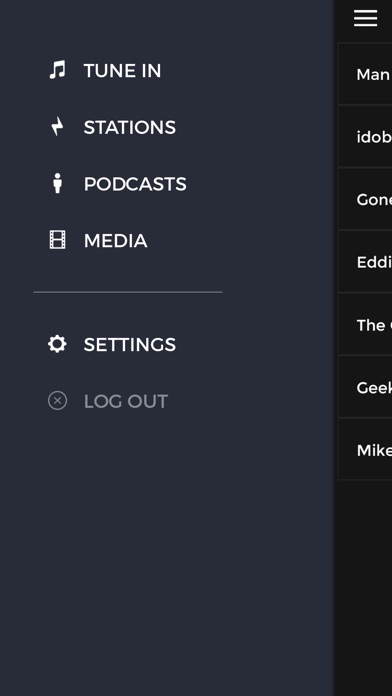The height and width of the screenshot is (696, 392).
Task: Tap the music note Tune In icon
Action: coord(57,70)
